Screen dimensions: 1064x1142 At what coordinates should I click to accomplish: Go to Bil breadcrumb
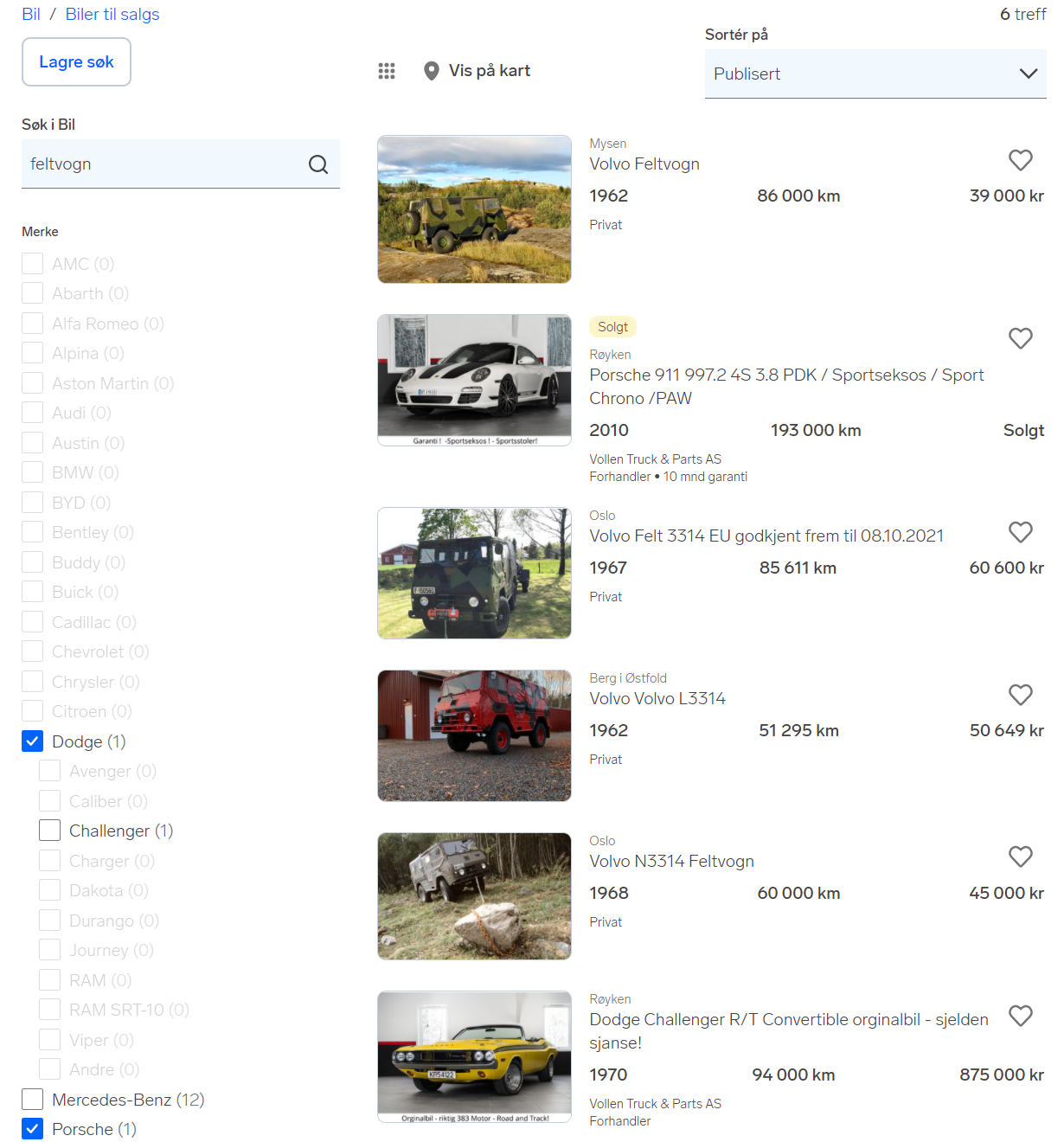click(x=31, y=15)
